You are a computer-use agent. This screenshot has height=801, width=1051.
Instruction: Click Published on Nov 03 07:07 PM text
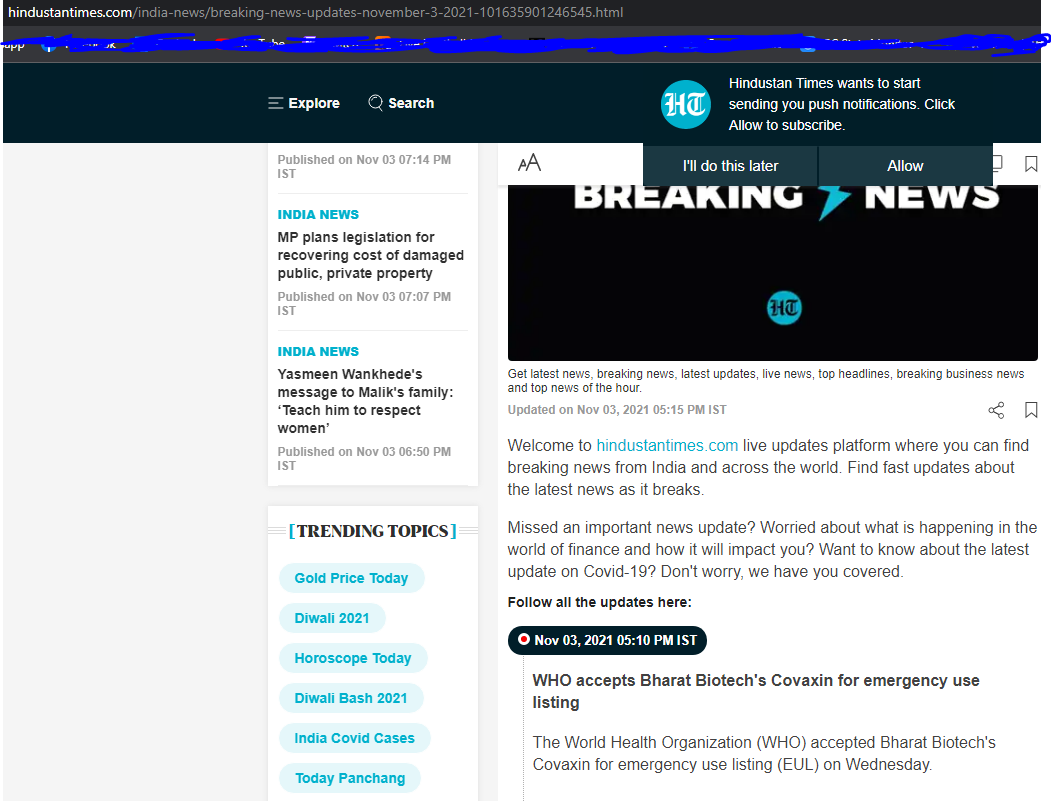(x=364, y=304)
